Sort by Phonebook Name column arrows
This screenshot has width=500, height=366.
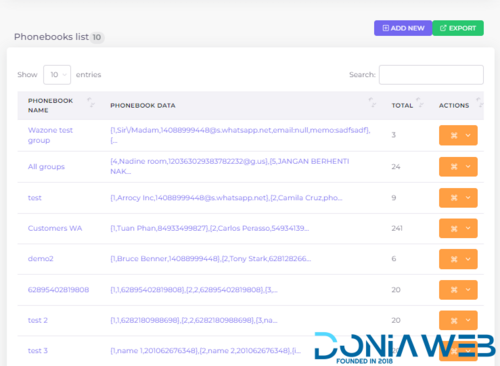pos(91,102)
